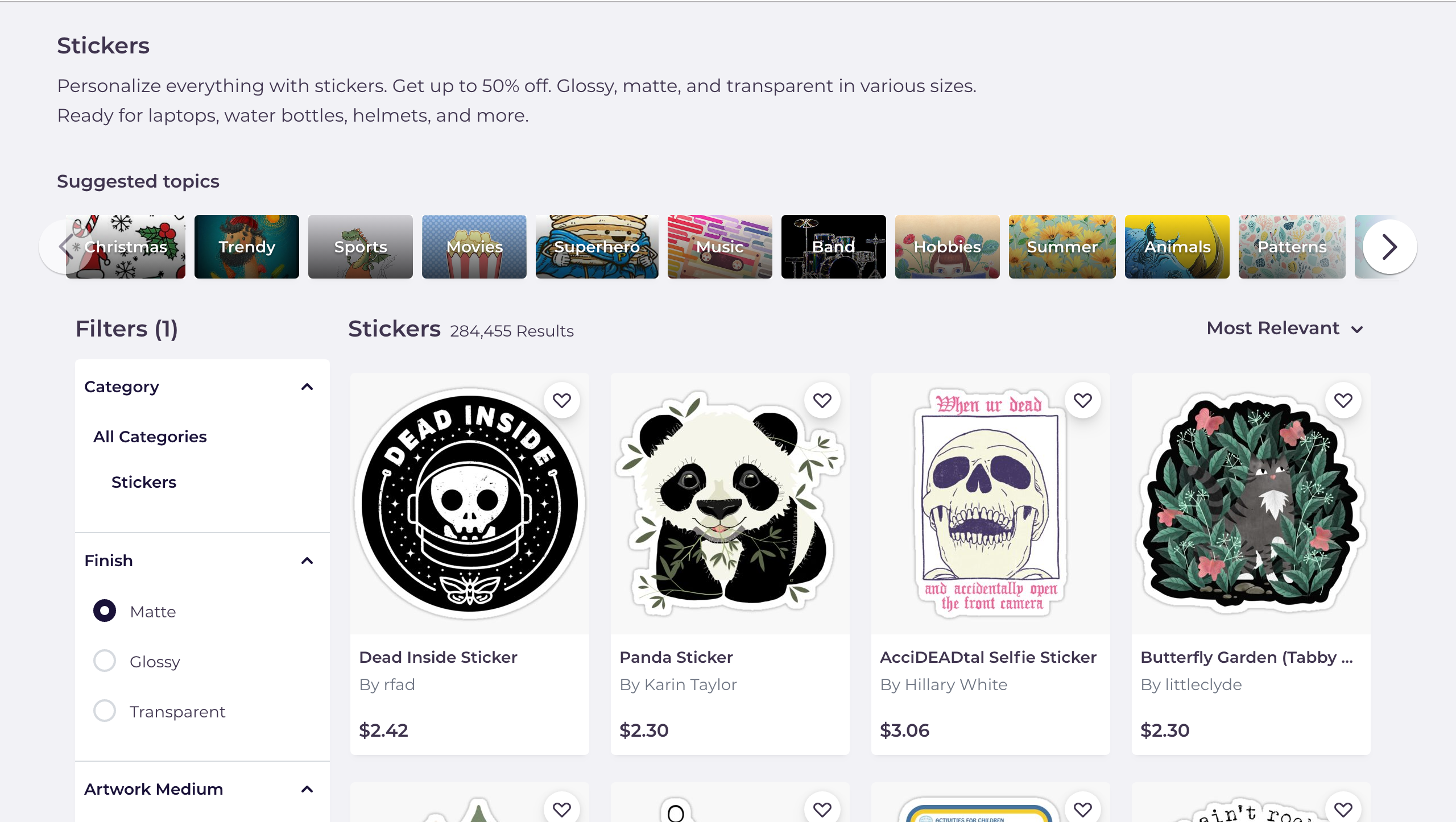Collapse the Finish filter section

pos(307,561)
